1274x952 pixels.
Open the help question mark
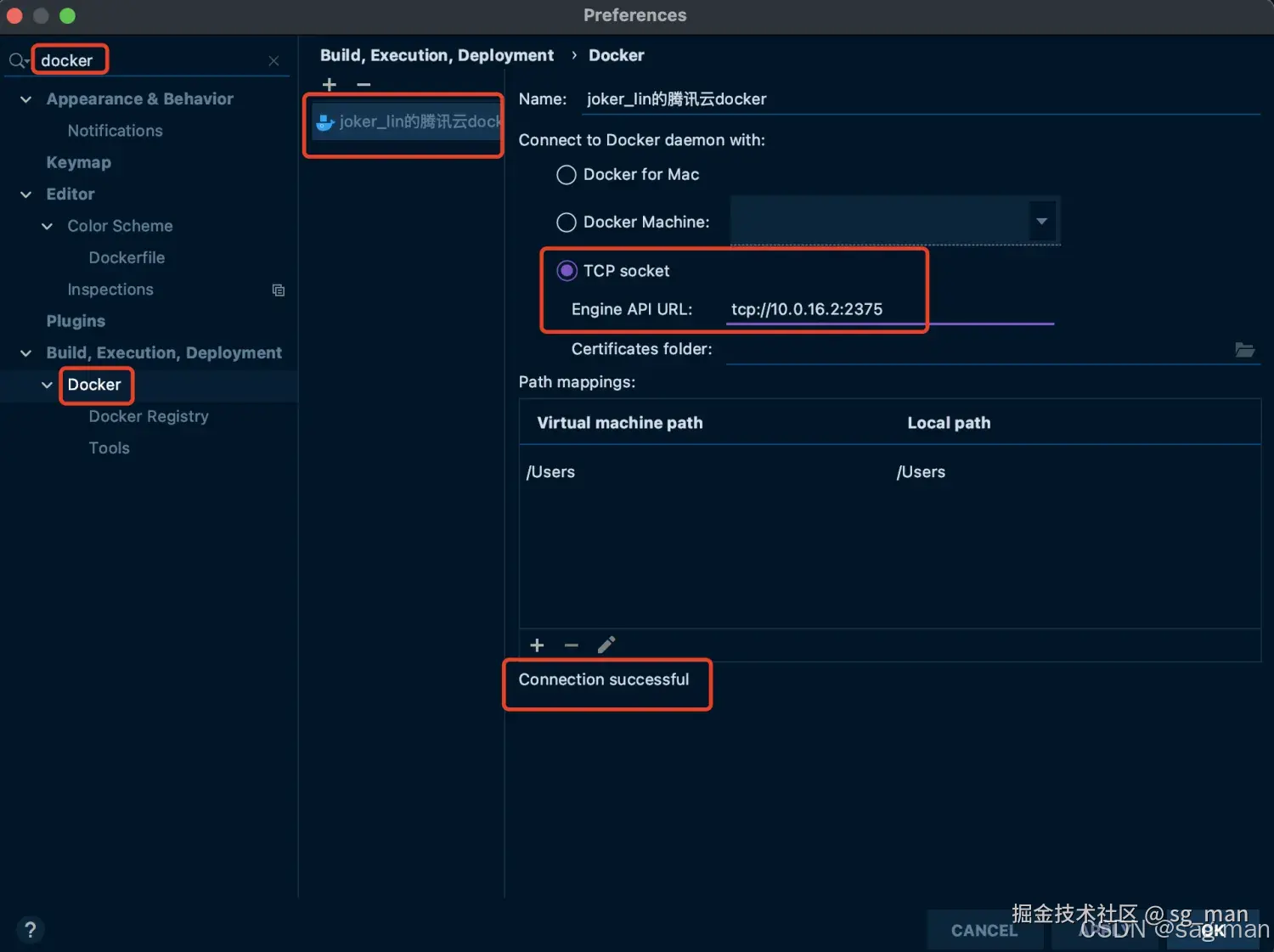coord(31,930)
